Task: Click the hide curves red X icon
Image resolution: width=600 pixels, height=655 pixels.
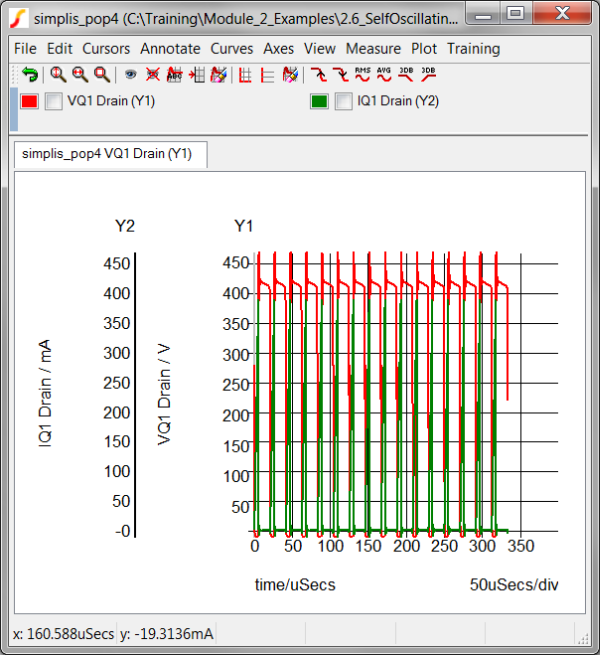Action: 152,74
